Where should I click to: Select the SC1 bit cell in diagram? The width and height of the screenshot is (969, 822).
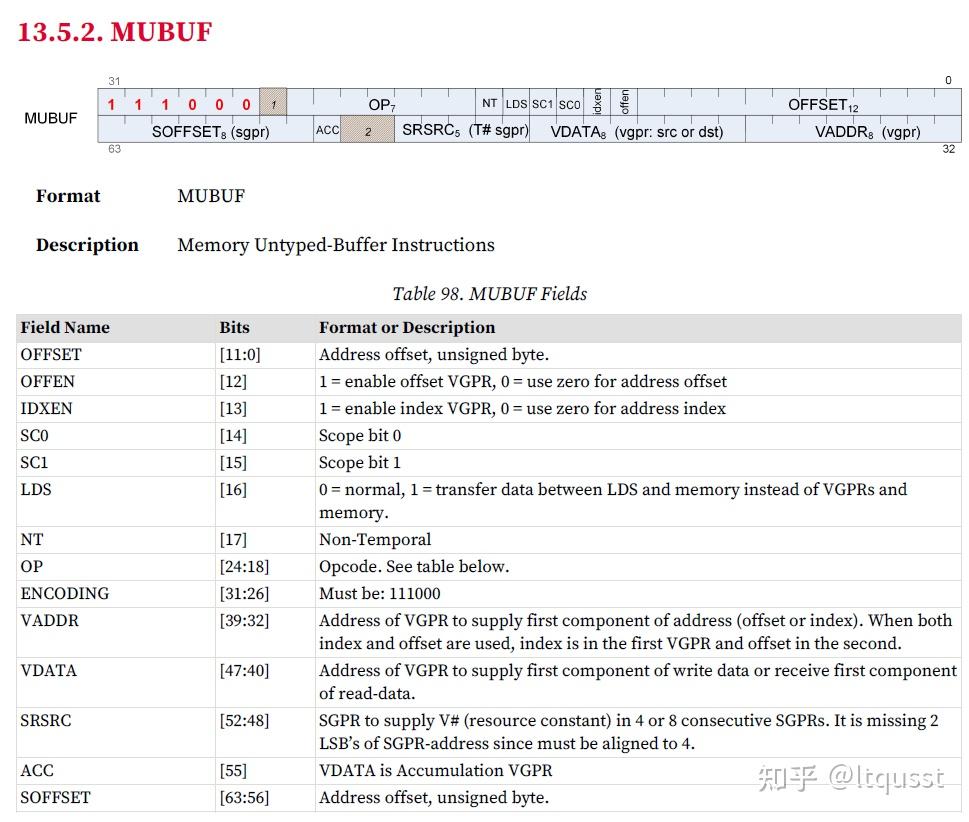[543, 103]
